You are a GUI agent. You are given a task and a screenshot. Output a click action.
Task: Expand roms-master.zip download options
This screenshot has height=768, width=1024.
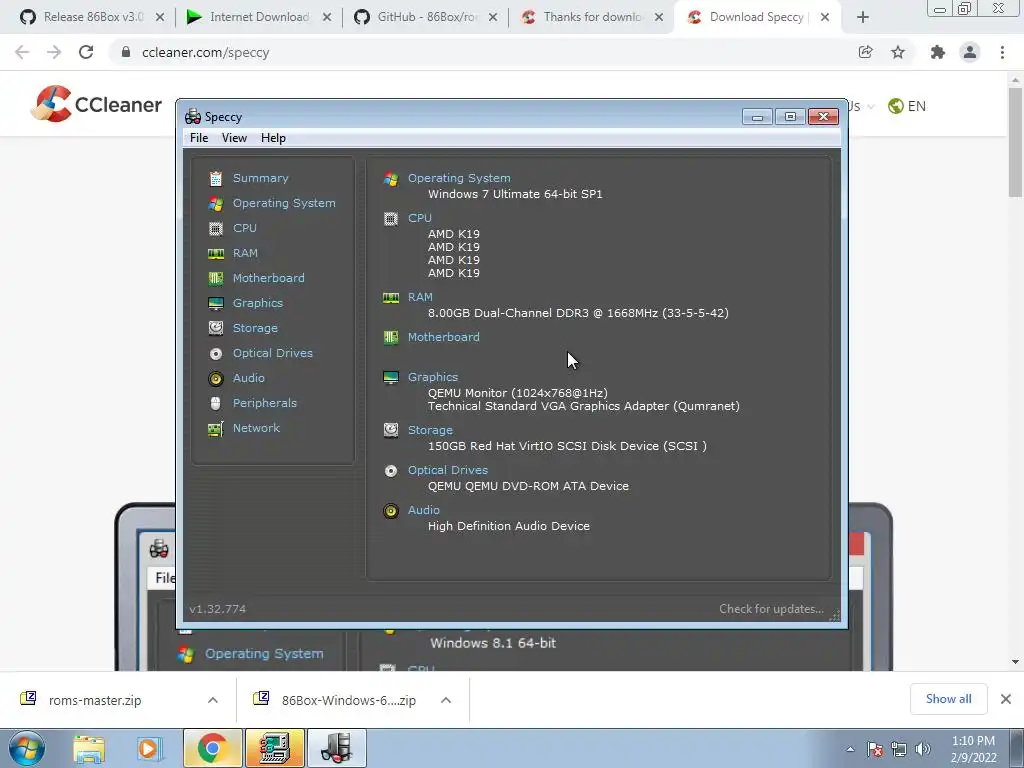(x=213, y=700)
